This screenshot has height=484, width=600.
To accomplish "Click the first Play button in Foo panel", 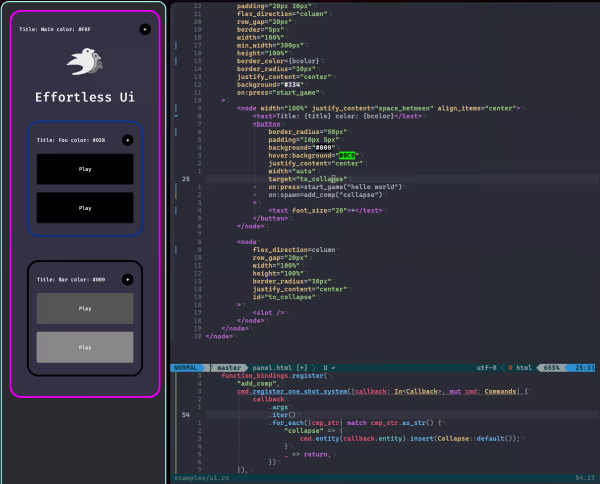I will click(85, 169).
